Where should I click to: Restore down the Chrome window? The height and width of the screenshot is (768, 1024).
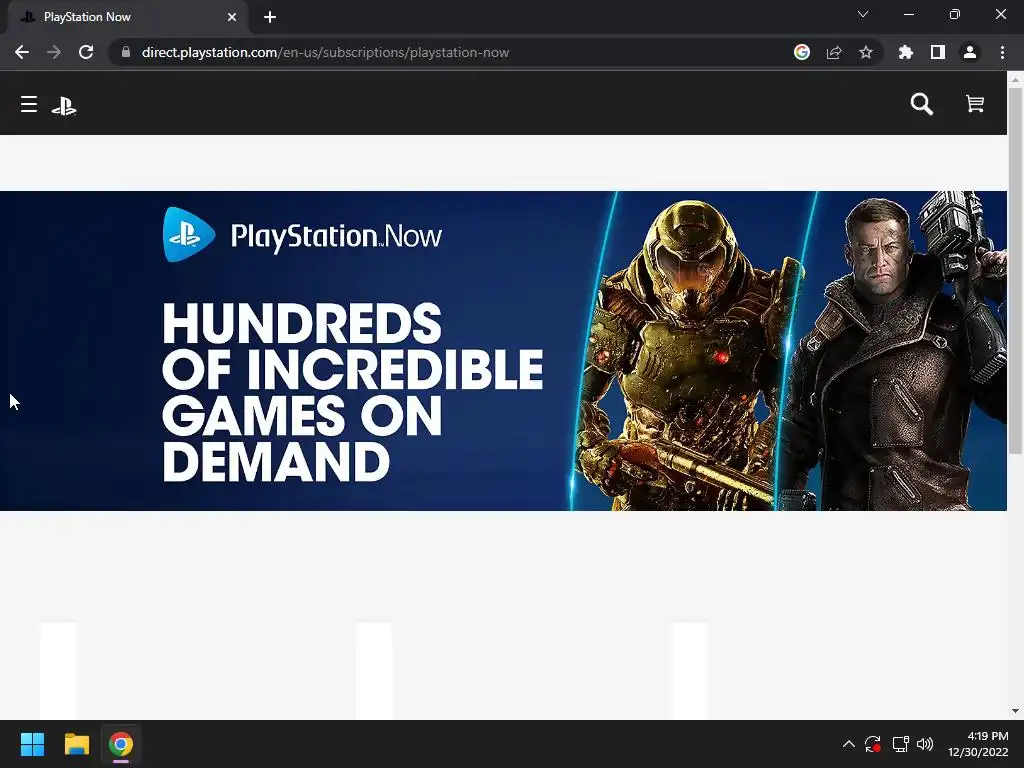pyautogui.click(x=955, y=14)
